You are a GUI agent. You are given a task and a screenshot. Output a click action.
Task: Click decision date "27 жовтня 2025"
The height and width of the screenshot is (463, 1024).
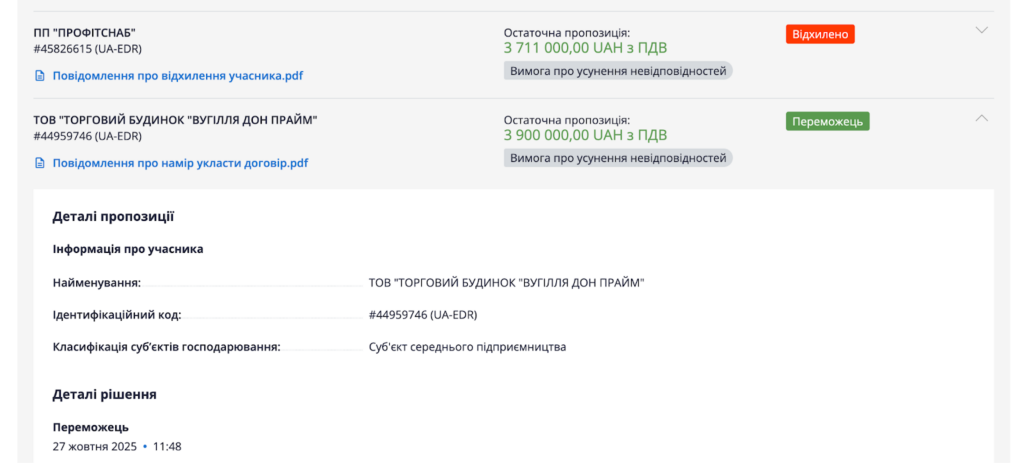(x=95, y=446)
